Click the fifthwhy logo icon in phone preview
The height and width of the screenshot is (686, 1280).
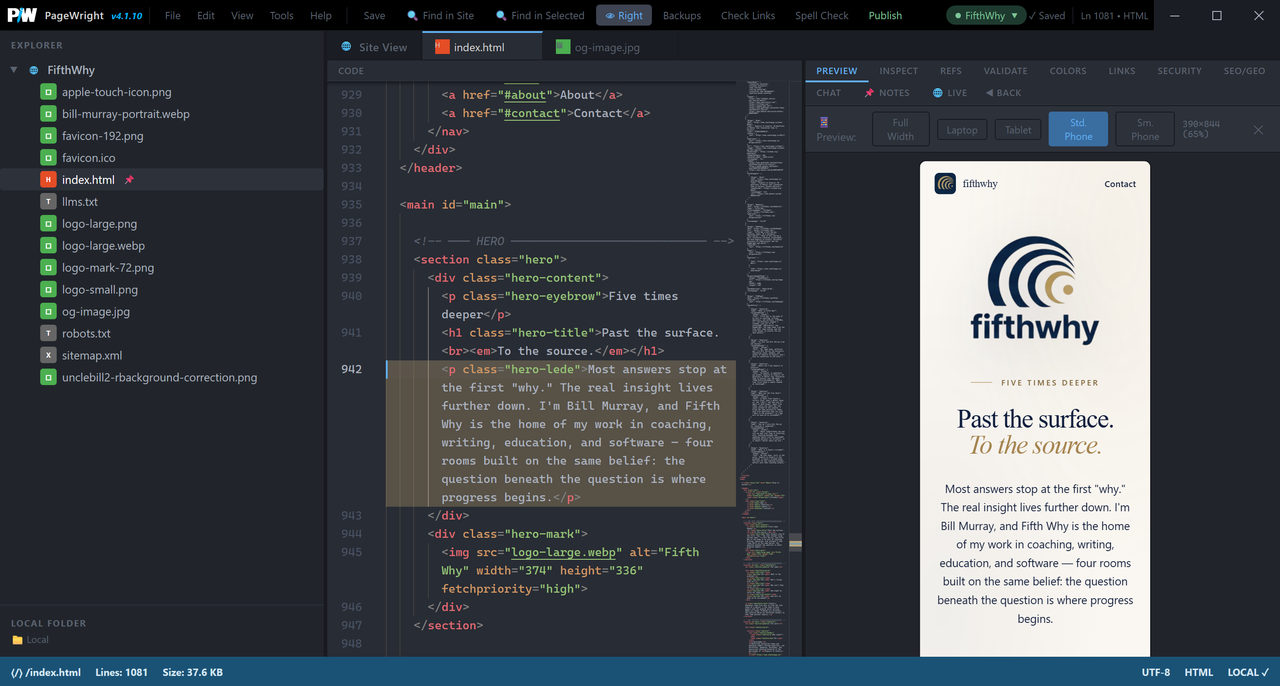coord(945,184)
